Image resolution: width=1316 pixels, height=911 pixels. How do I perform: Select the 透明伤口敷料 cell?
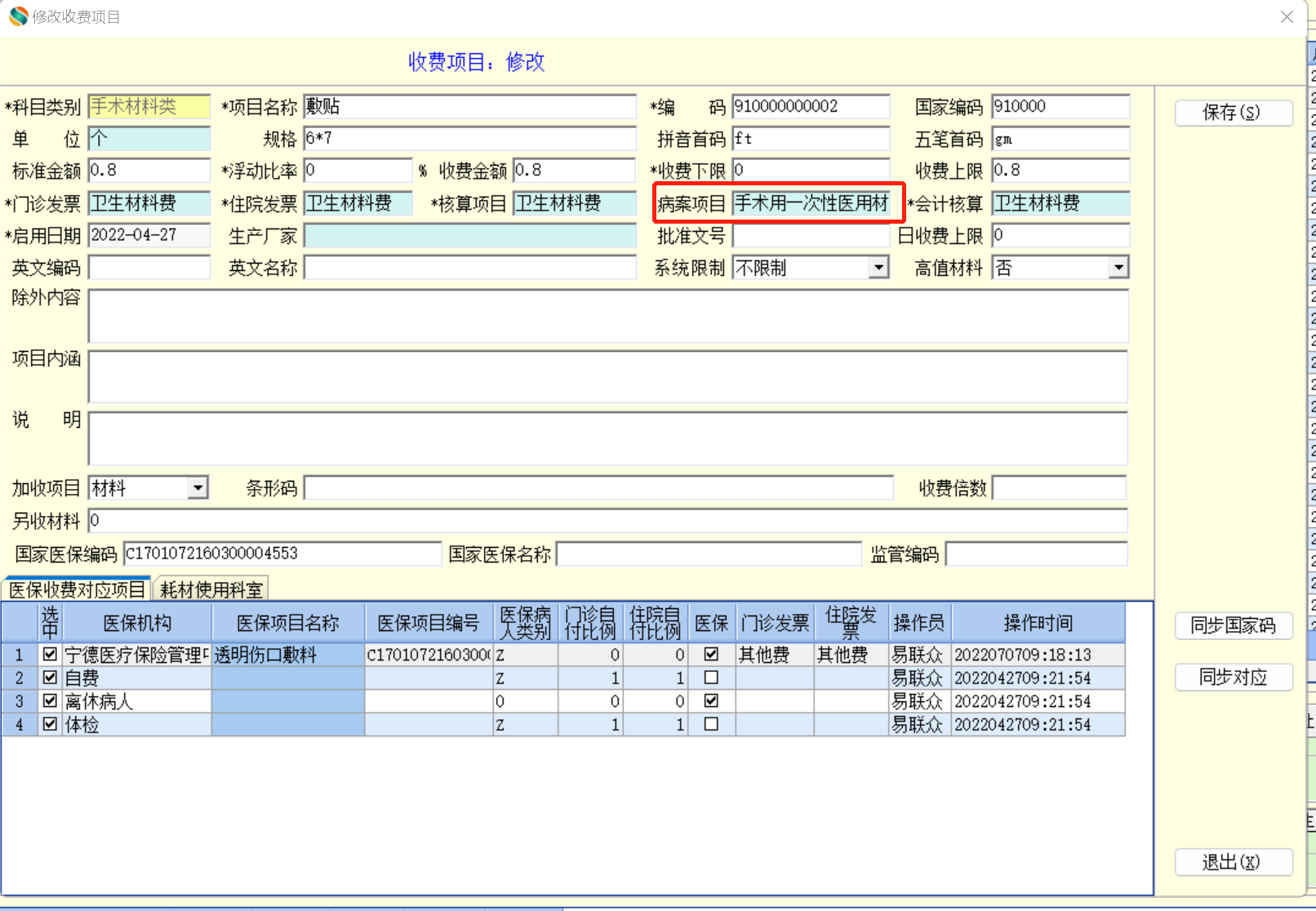(288, 655)
